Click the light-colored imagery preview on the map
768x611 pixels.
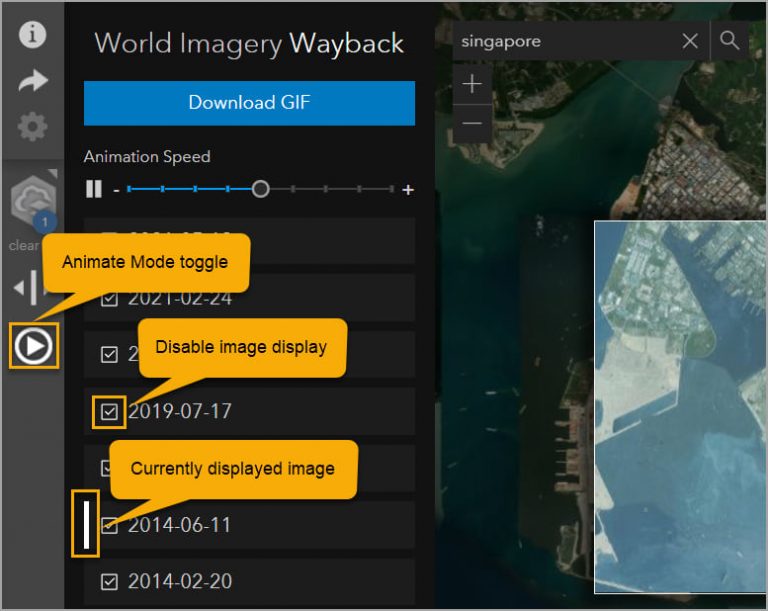[x=681, y=407]
